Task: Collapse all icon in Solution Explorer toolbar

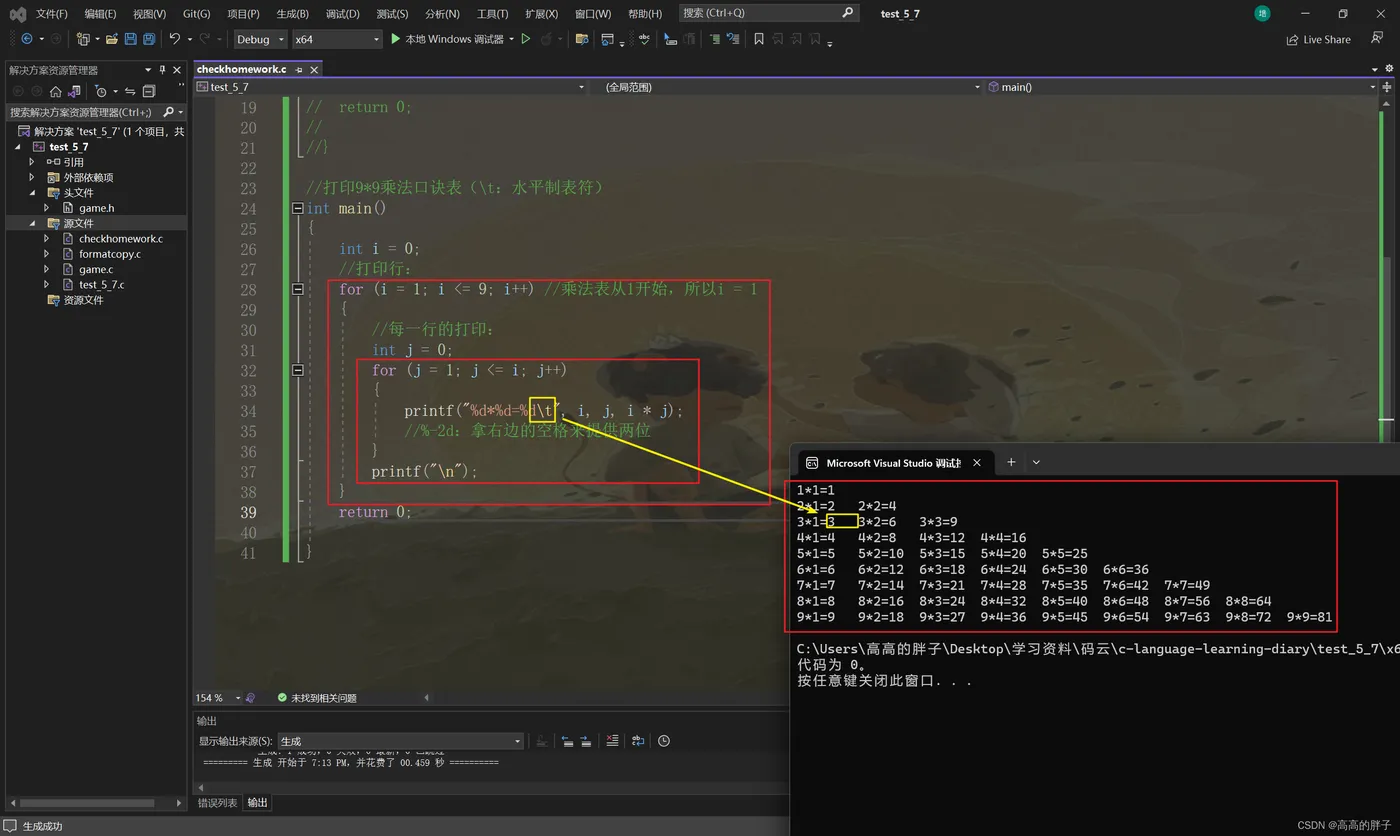Action: point(148,91)
